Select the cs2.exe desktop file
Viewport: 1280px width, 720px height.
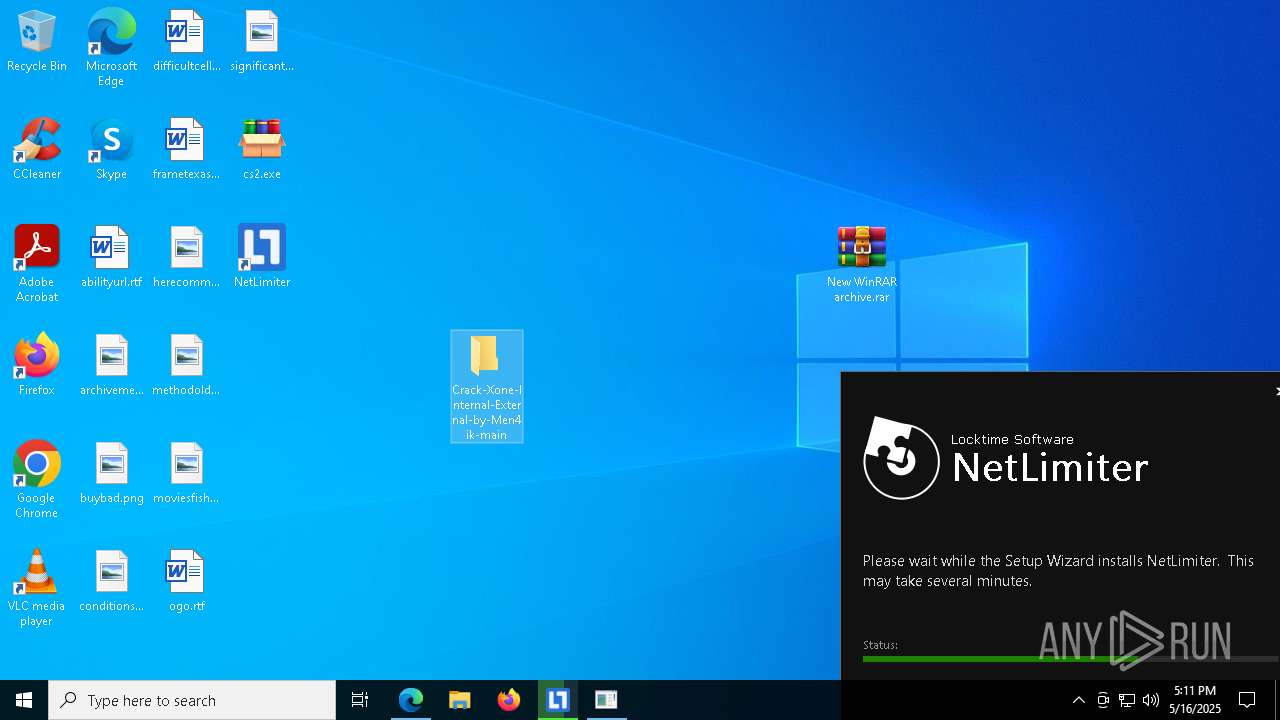[262, 150]
